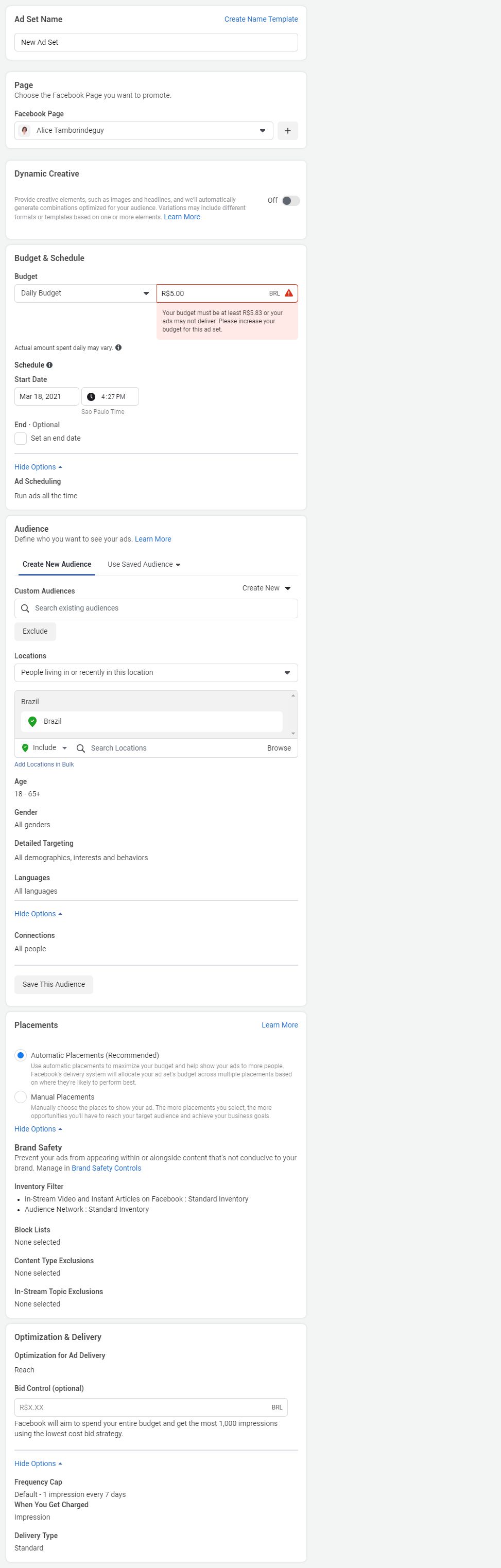Click the plus icon beside Facebook Page

tap(287, 131)
